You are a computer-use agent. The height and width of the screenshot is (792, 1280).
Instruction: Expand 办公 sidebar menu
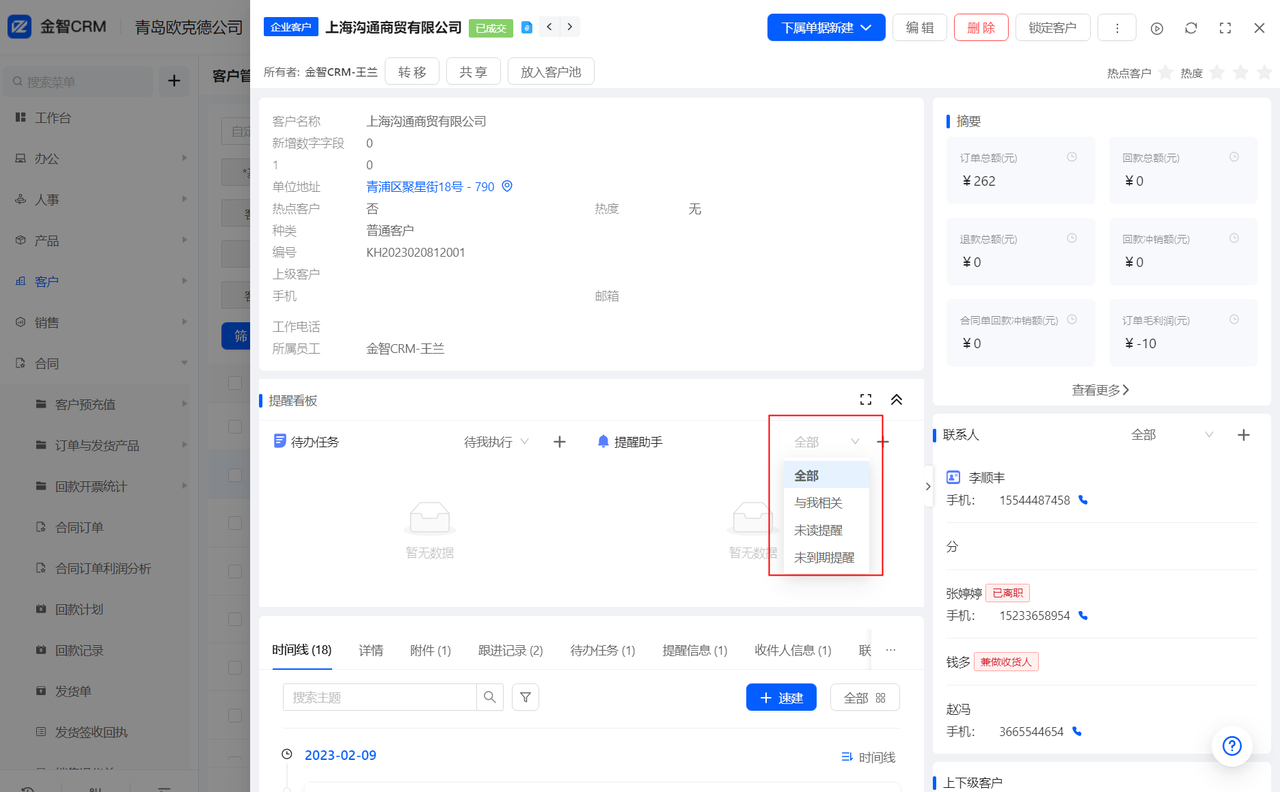pos(100,158)
